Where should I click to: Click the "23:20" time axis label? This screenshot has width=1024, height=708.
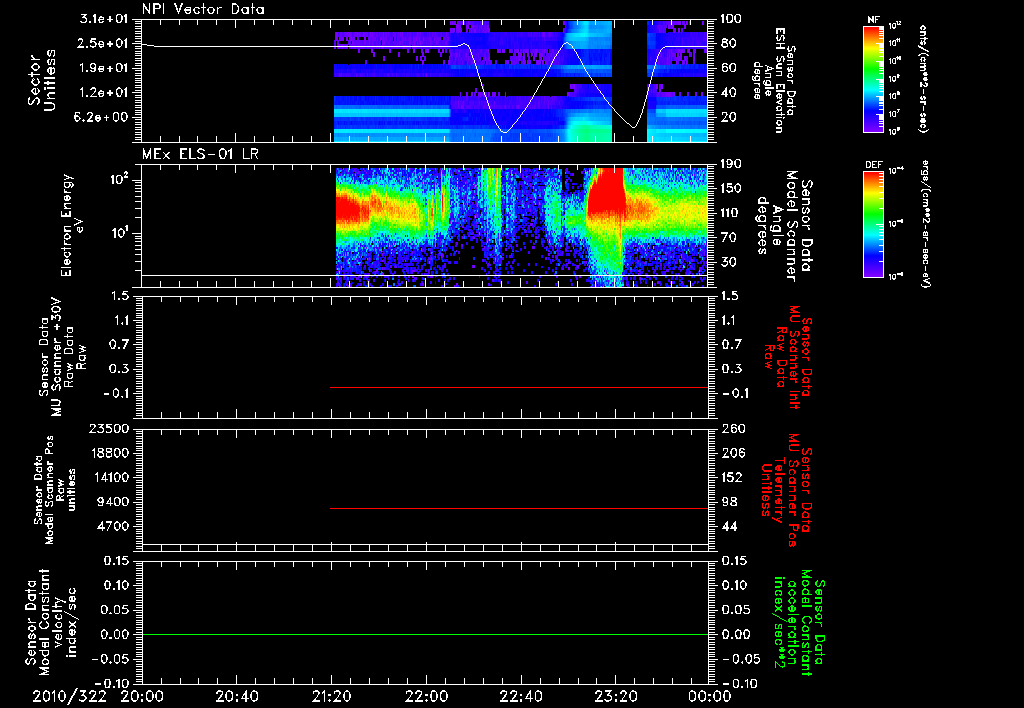coord(616,696)
